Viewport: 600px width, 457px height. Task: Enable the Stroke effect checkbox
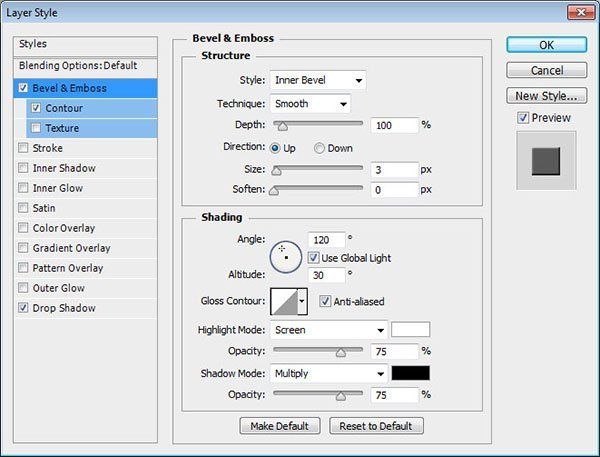pos(24,148)
